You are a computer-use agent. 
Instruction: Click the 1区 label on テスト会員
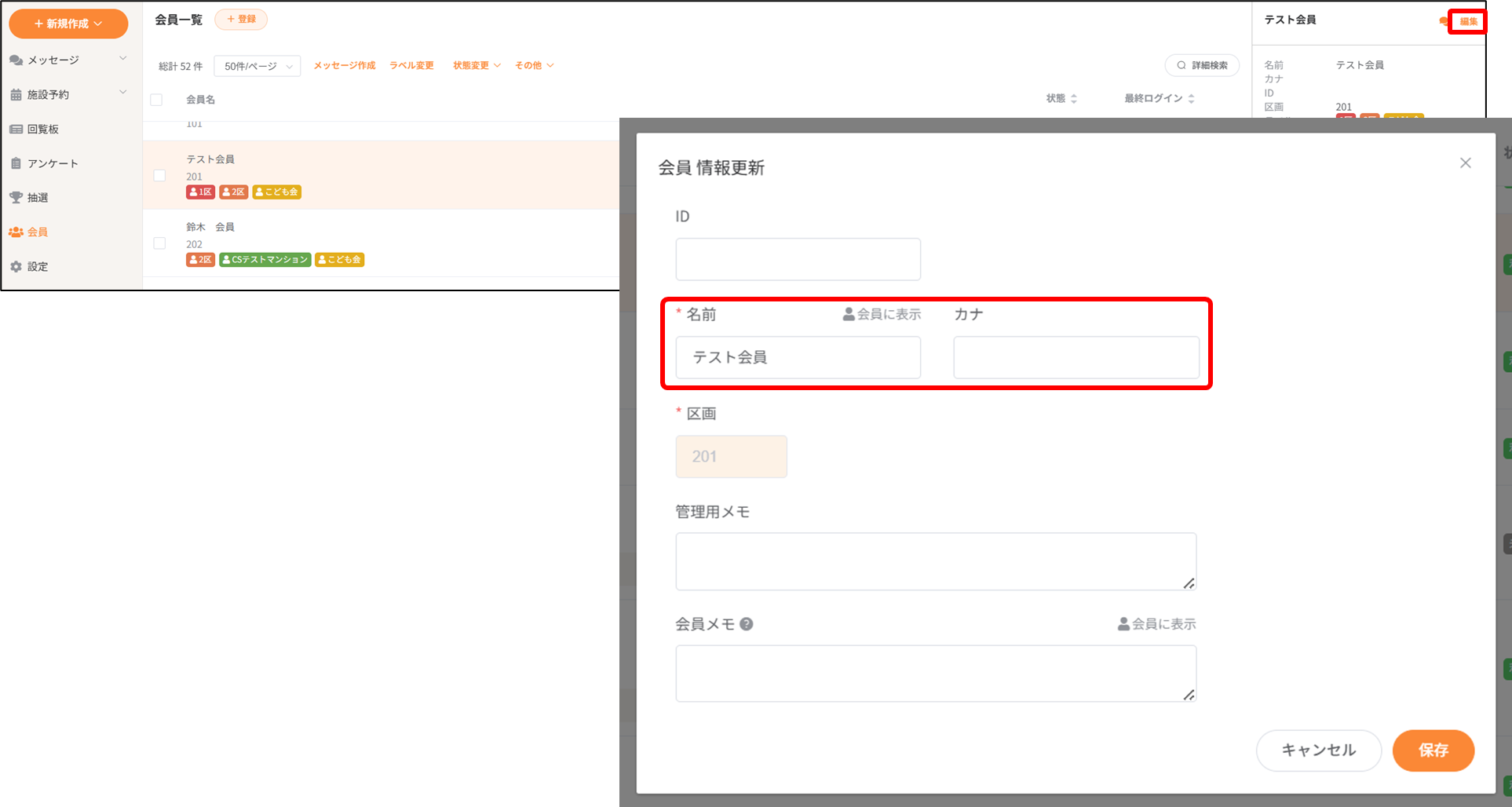pyautogui.click(x=201, y=192)
